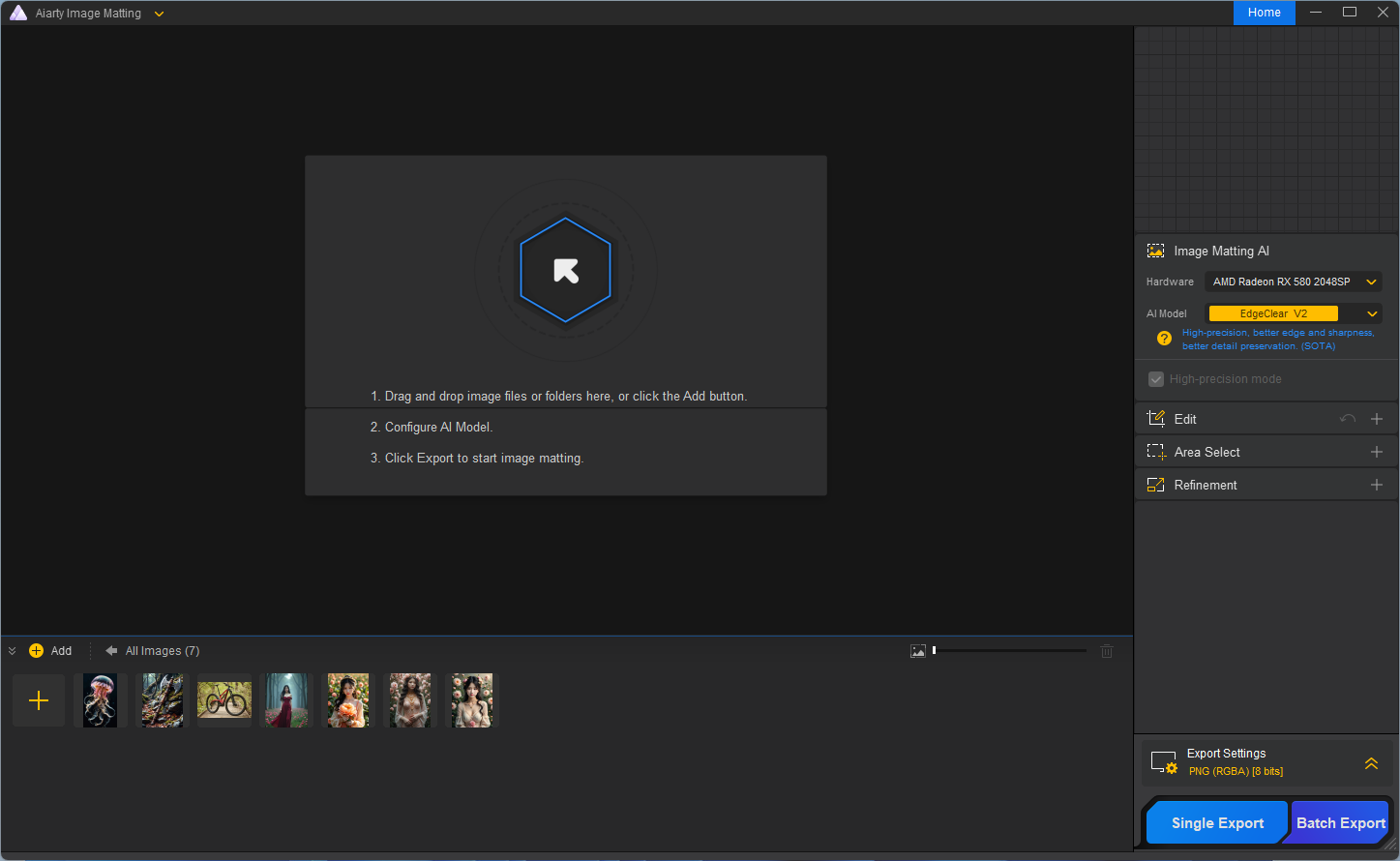Expand the Area Select section
The height and width of the screenshot is (861, 1400).
[1376, 452]
